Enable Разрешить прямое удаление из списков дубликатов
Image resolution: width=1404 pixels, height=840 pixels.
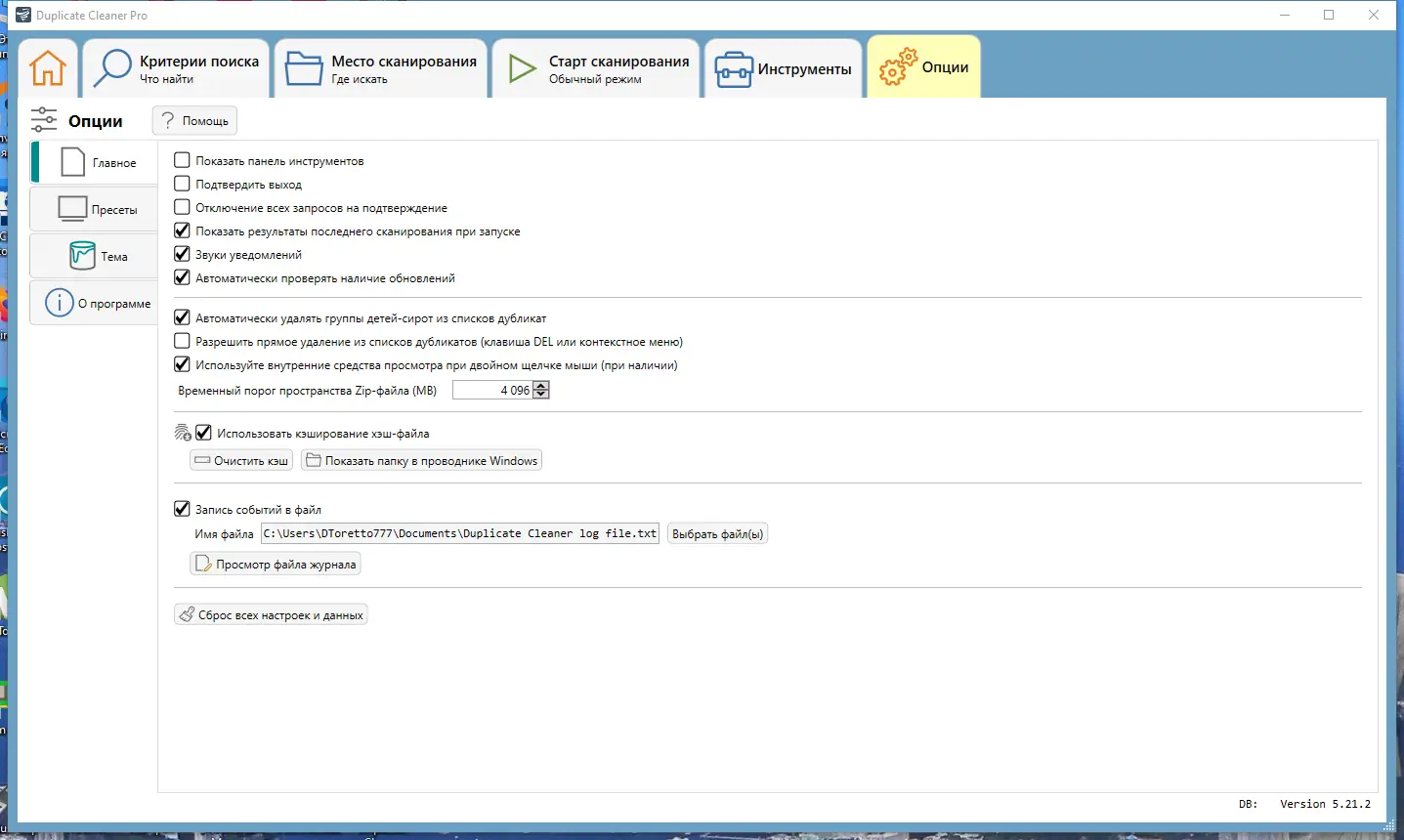(x=182, y=341)
